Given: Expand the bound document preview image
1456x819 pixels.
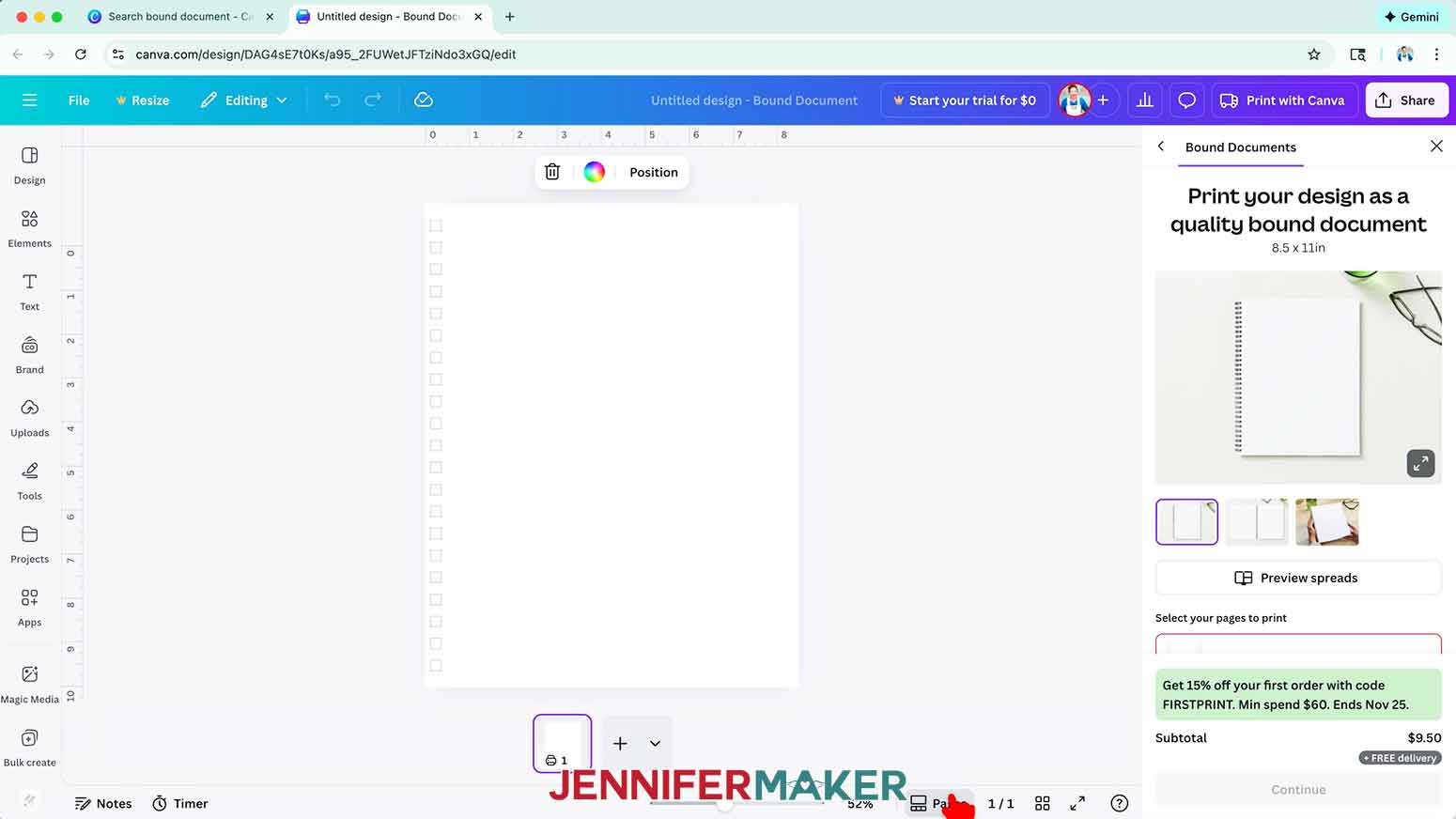Looking at the screenshot, I should pos(1420,463).
